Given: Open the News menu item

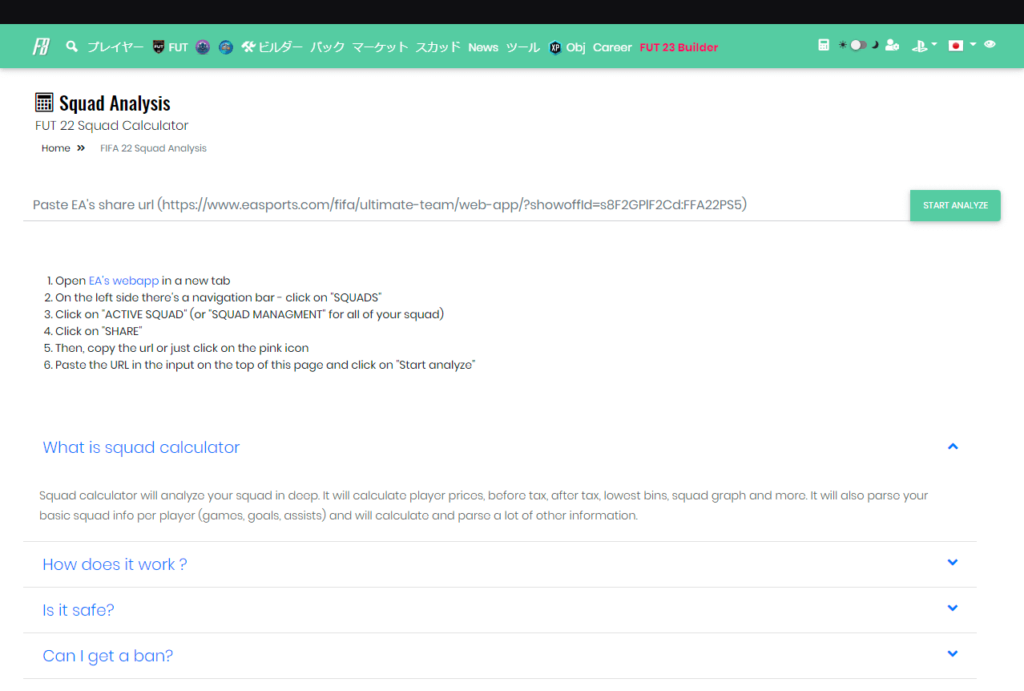Looking at the screenshot, I should click(x=483, y=47).
